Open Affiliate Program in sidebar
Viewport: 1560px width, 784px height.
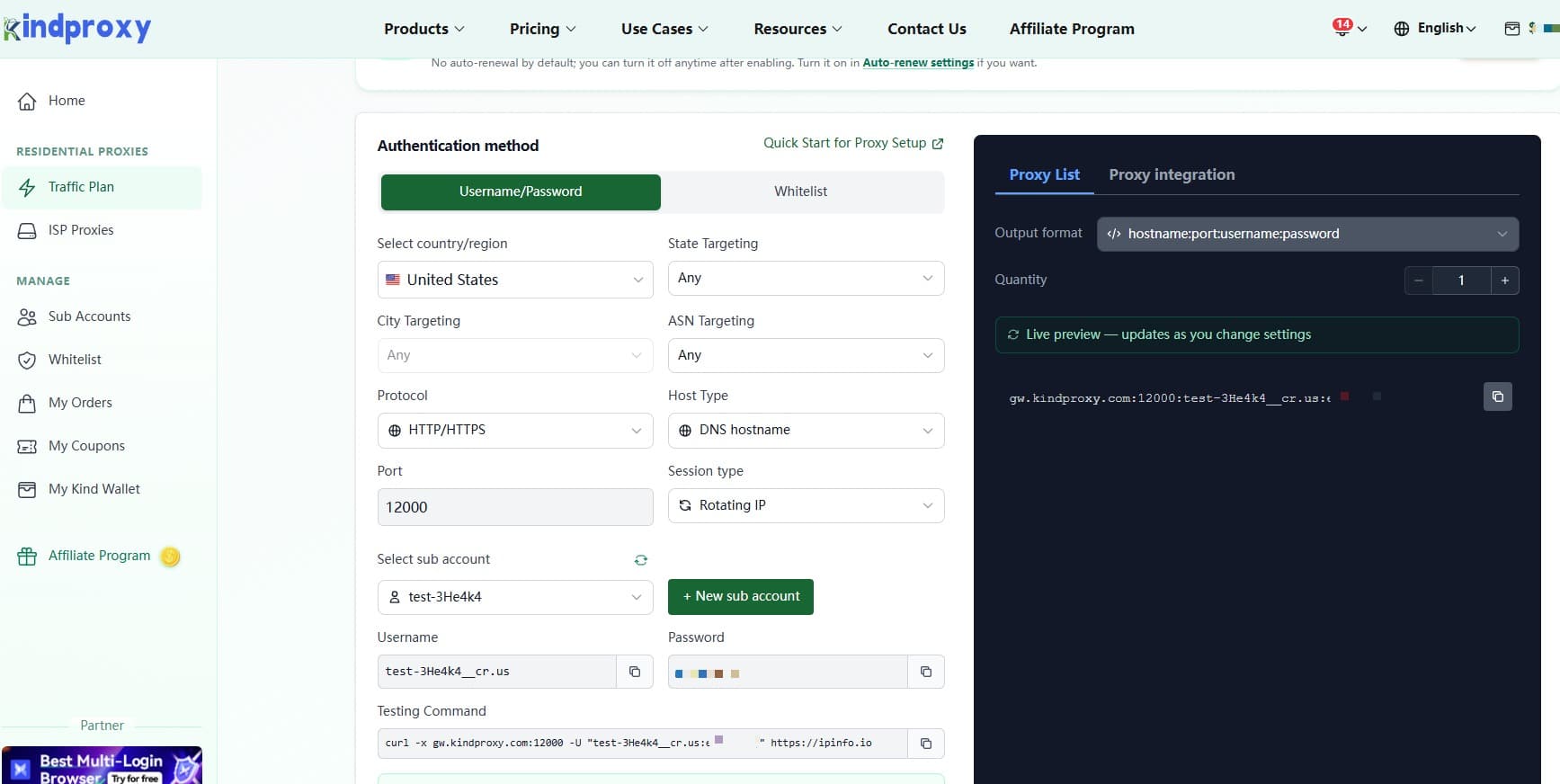(102, 556)
